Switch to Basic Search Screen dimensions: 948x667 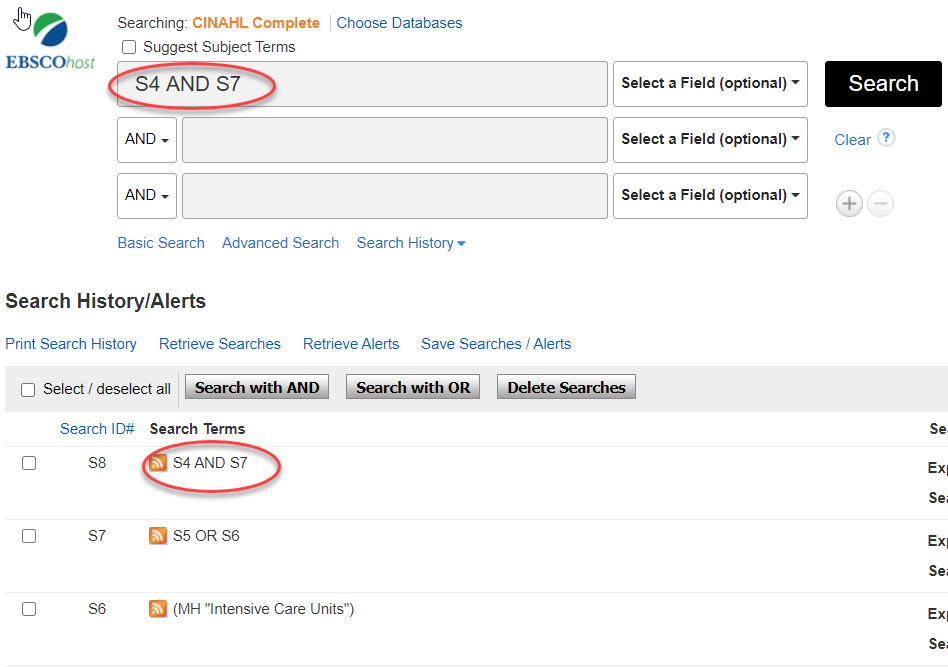[x=161, y=243]
